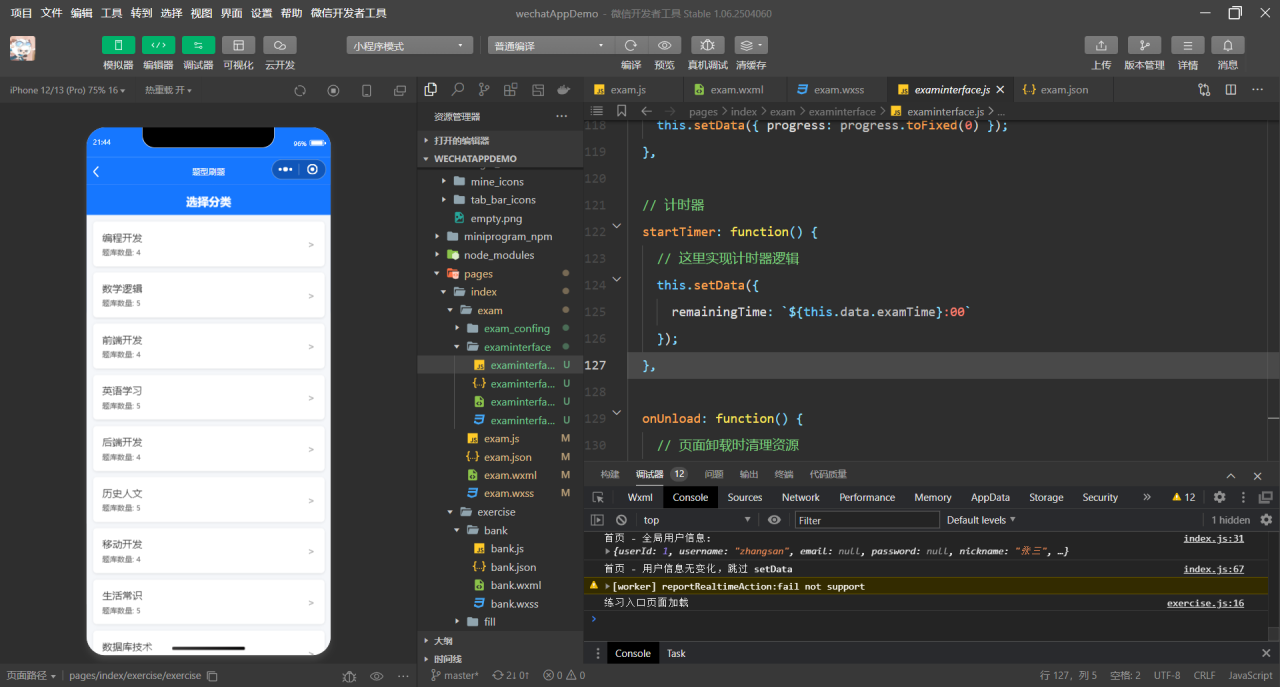Click the 预览 preview eye icon
This screenshot has width=1280, height=687.
click(x=664, y=45)
